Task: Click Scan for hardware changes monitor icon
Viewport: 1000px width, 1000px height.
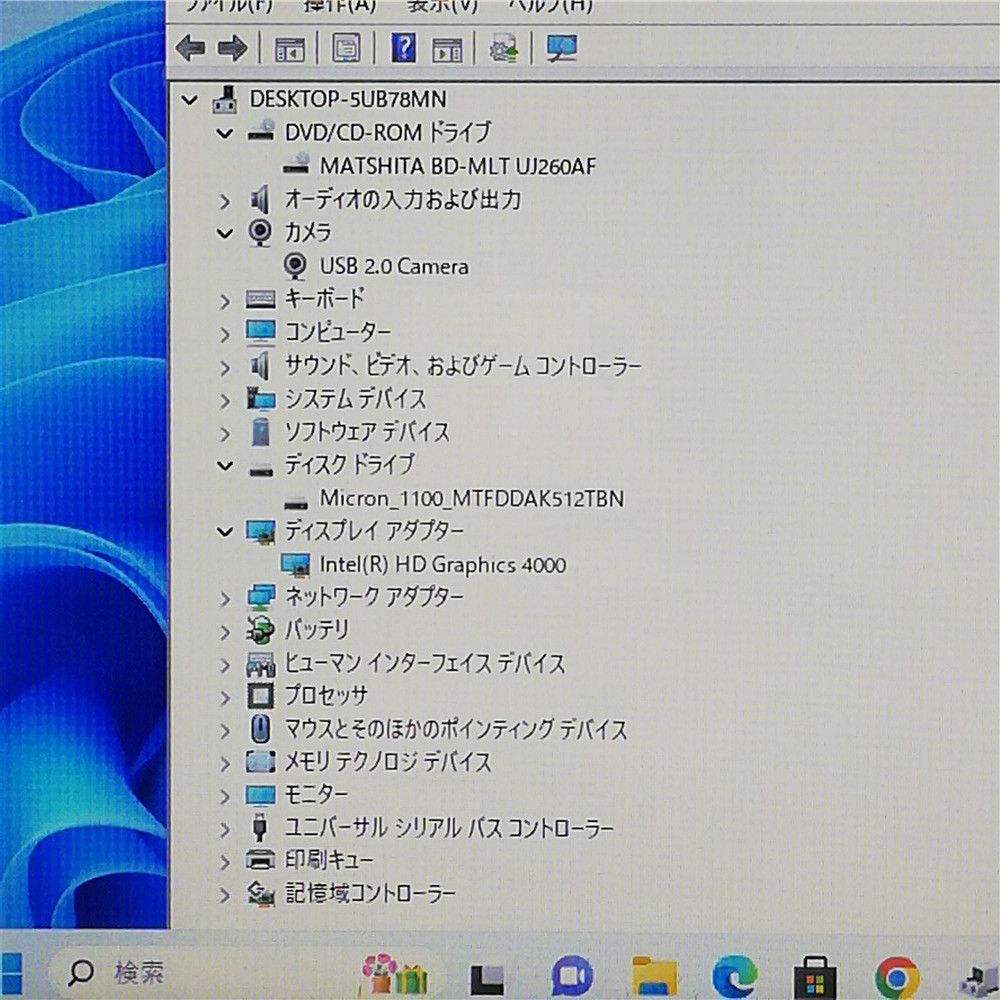Action: 562,48
